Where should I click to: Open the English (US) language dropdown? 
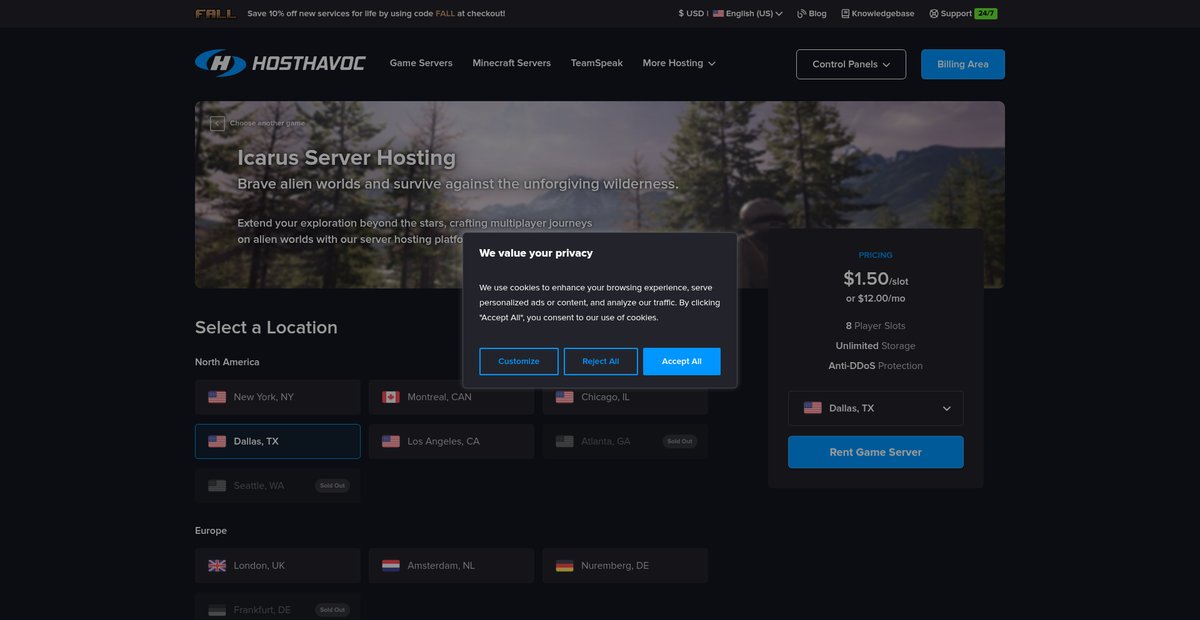pyautogui.click(x=748, y=14)
